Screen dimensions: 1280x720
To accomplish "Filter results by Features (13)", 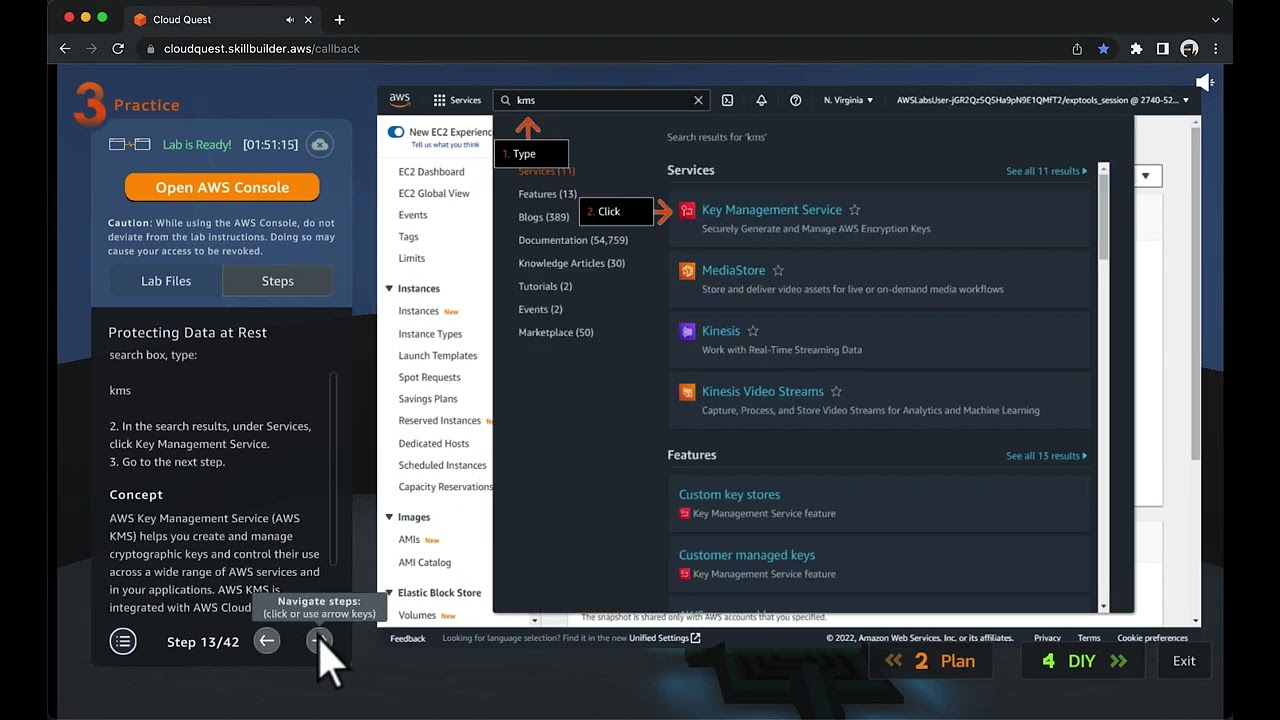I will (x=547, y=194).
